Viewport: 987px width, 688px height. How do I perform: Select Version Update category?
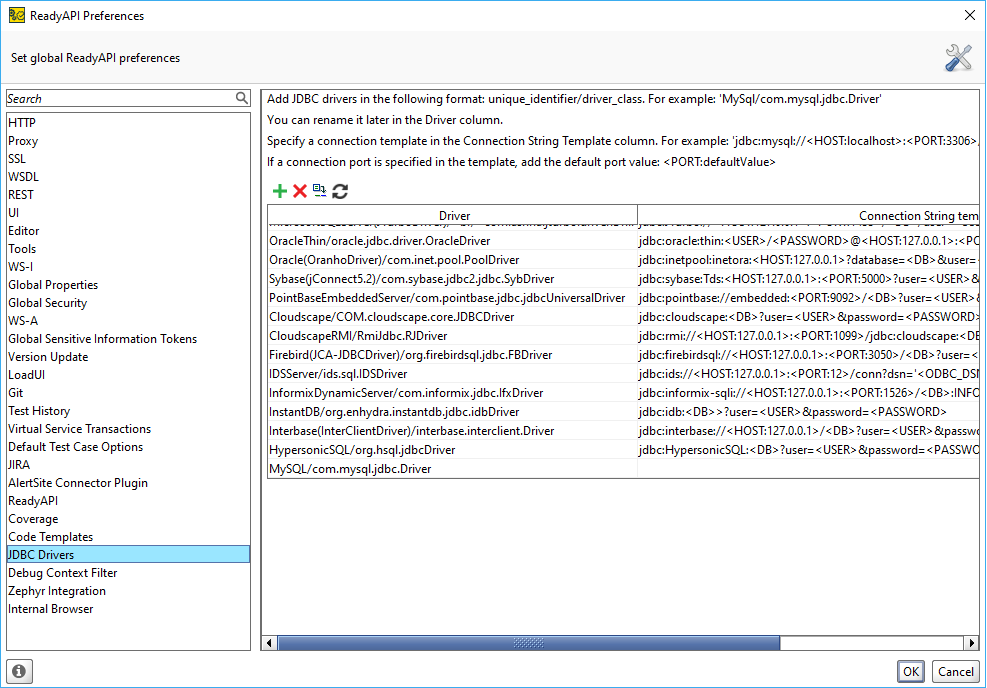coord(128,357)
